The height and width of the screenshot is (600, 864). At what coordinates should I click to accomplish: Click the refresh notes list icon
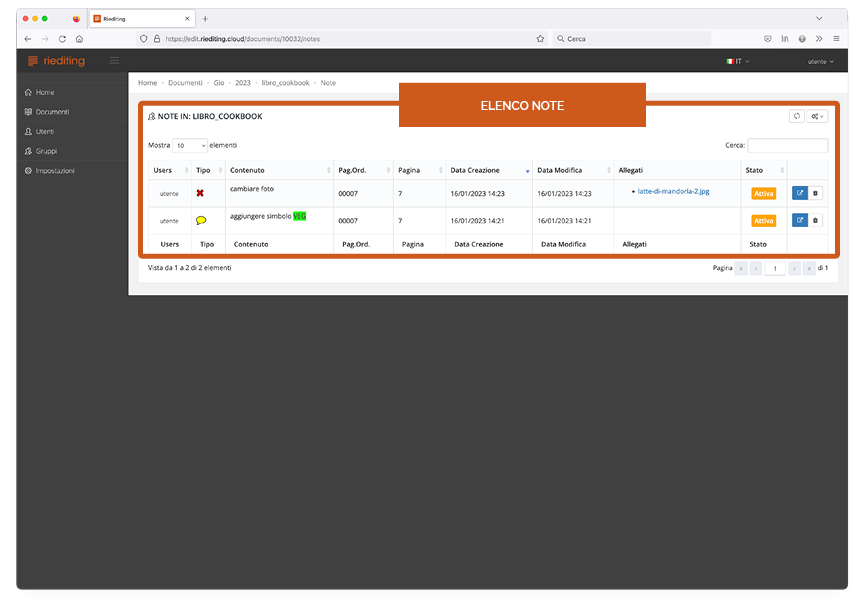click(x=796, y=116)
